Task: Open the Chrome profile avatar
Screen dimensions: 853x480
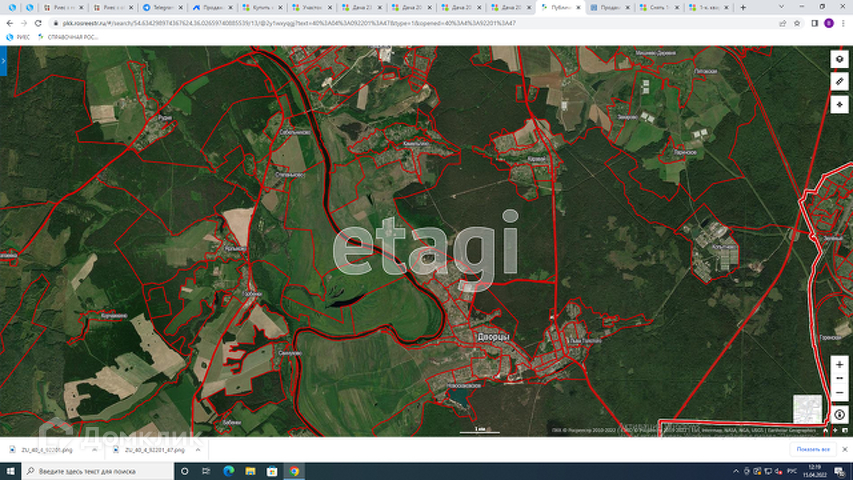Action: tap(829, 23)
